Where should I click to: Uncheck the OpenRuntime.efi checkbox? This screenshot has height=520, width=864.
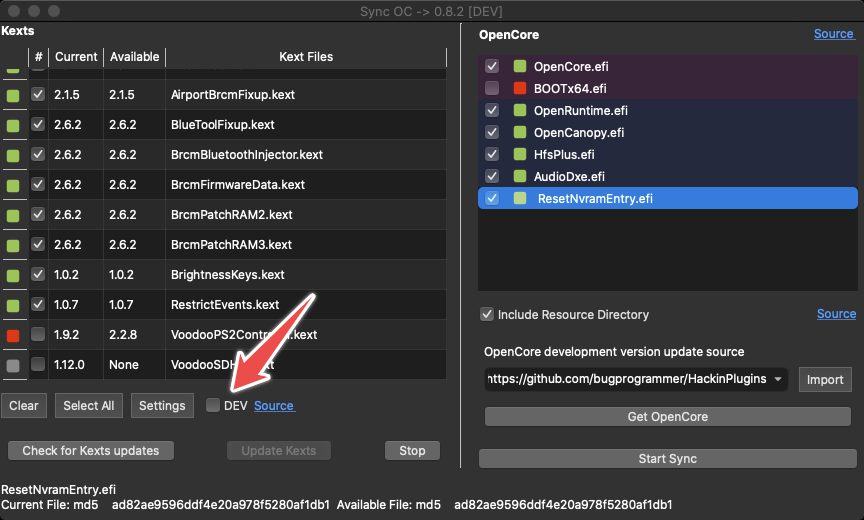pyautogui.click(x=492, y=111)
